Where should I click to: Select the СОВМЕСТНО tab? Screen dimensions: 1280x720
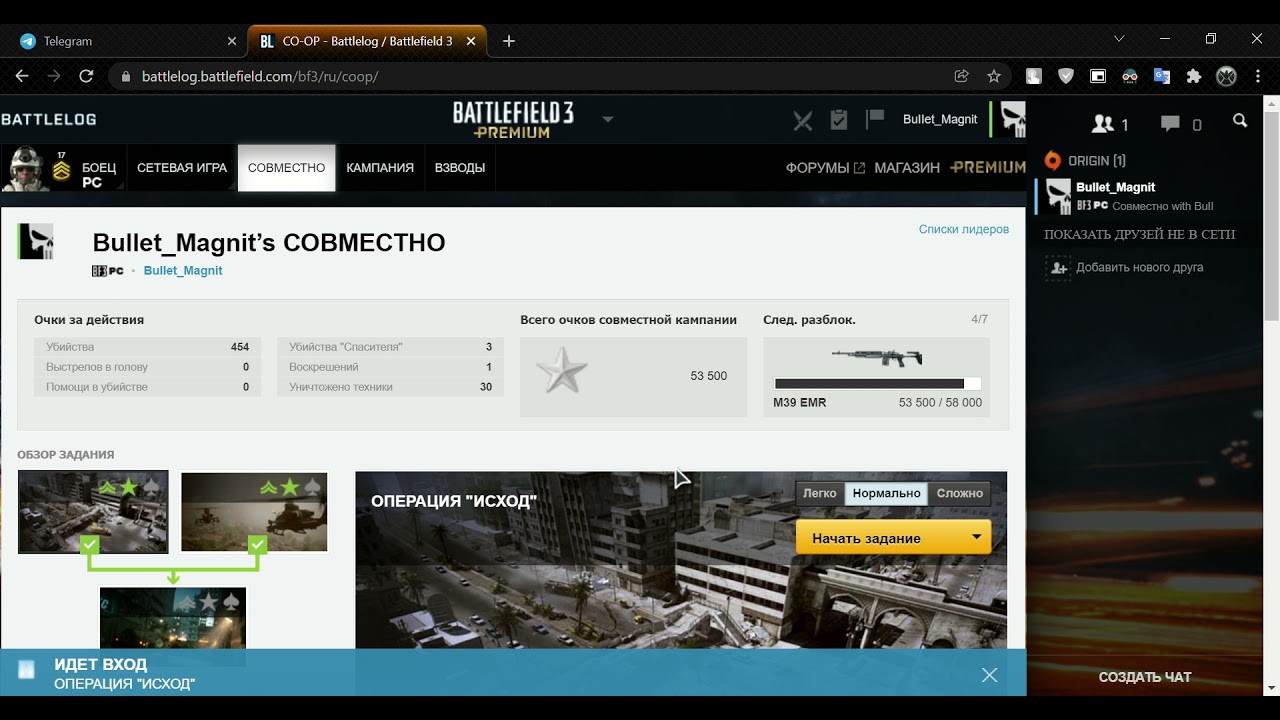point(287,168)
